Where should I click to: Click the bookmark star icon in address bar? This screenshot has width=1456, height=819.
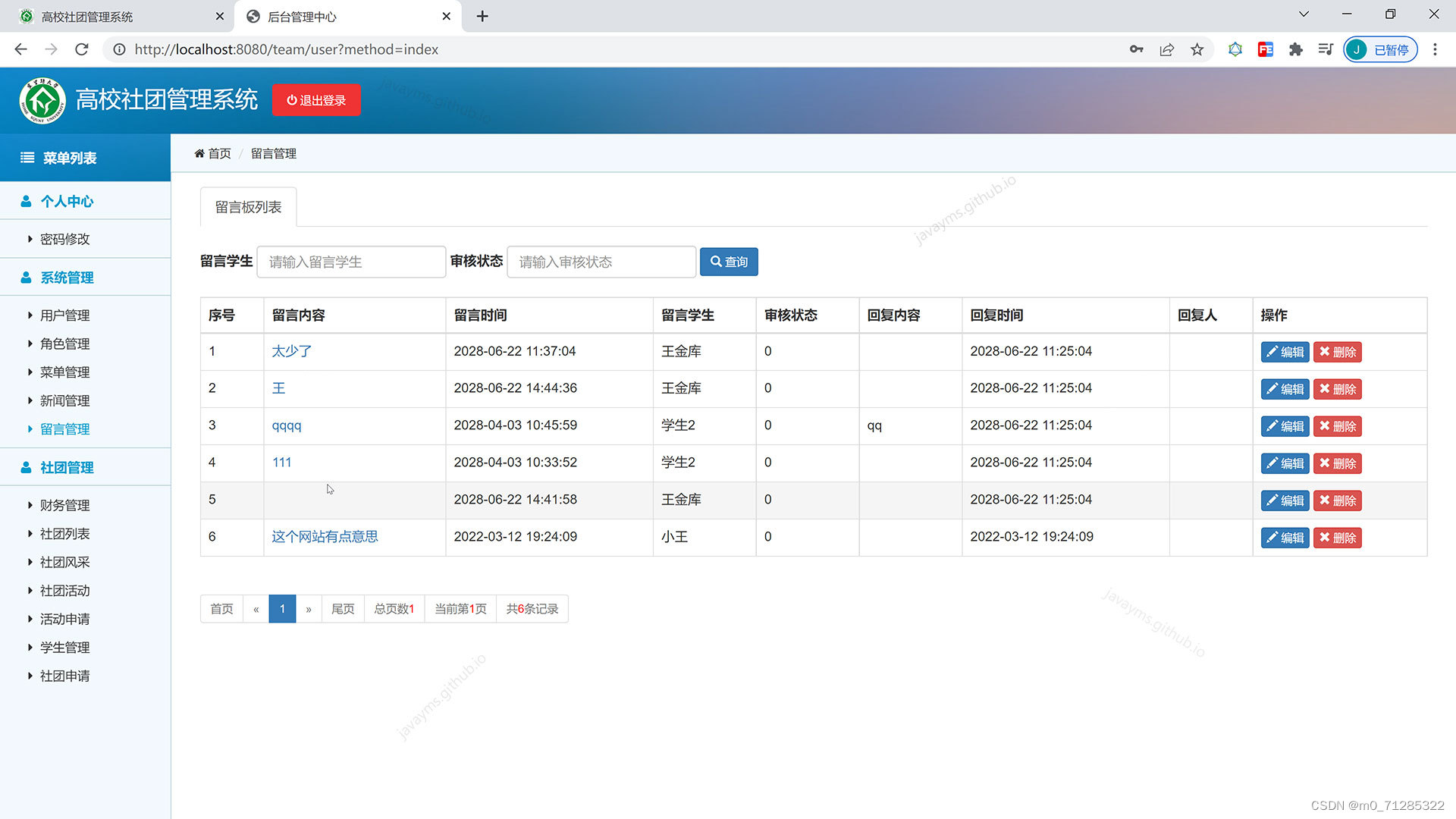click(1197, 50)
